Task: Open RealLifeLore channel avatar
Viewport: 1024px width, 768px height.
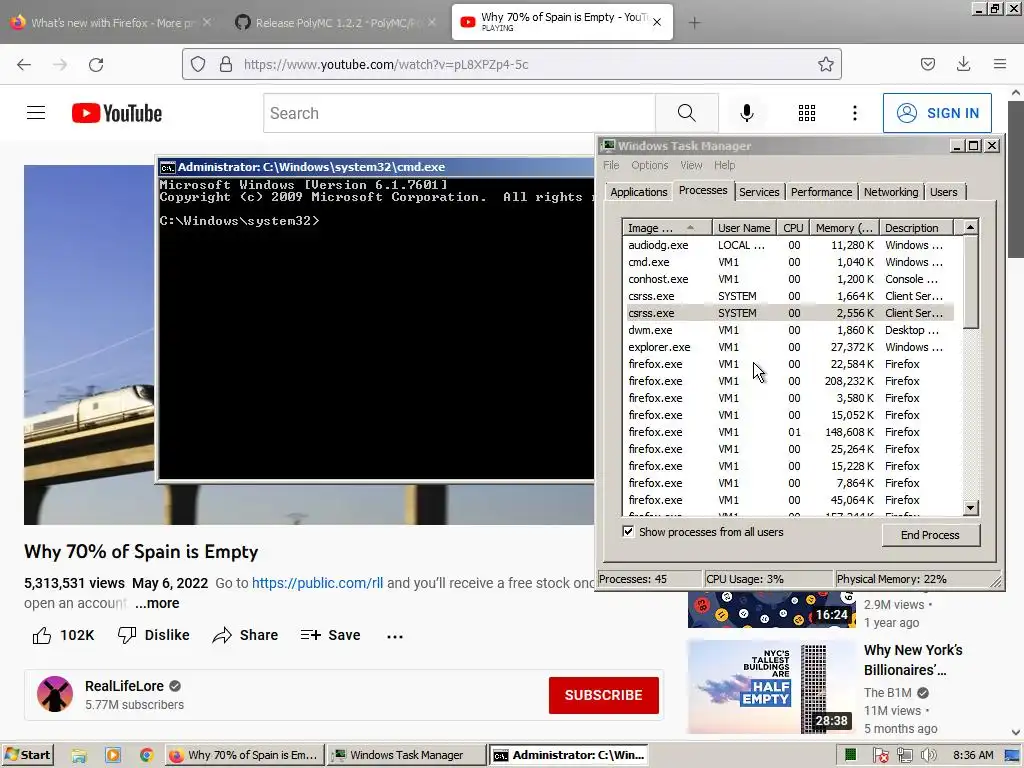Action: tap(55, 694)
